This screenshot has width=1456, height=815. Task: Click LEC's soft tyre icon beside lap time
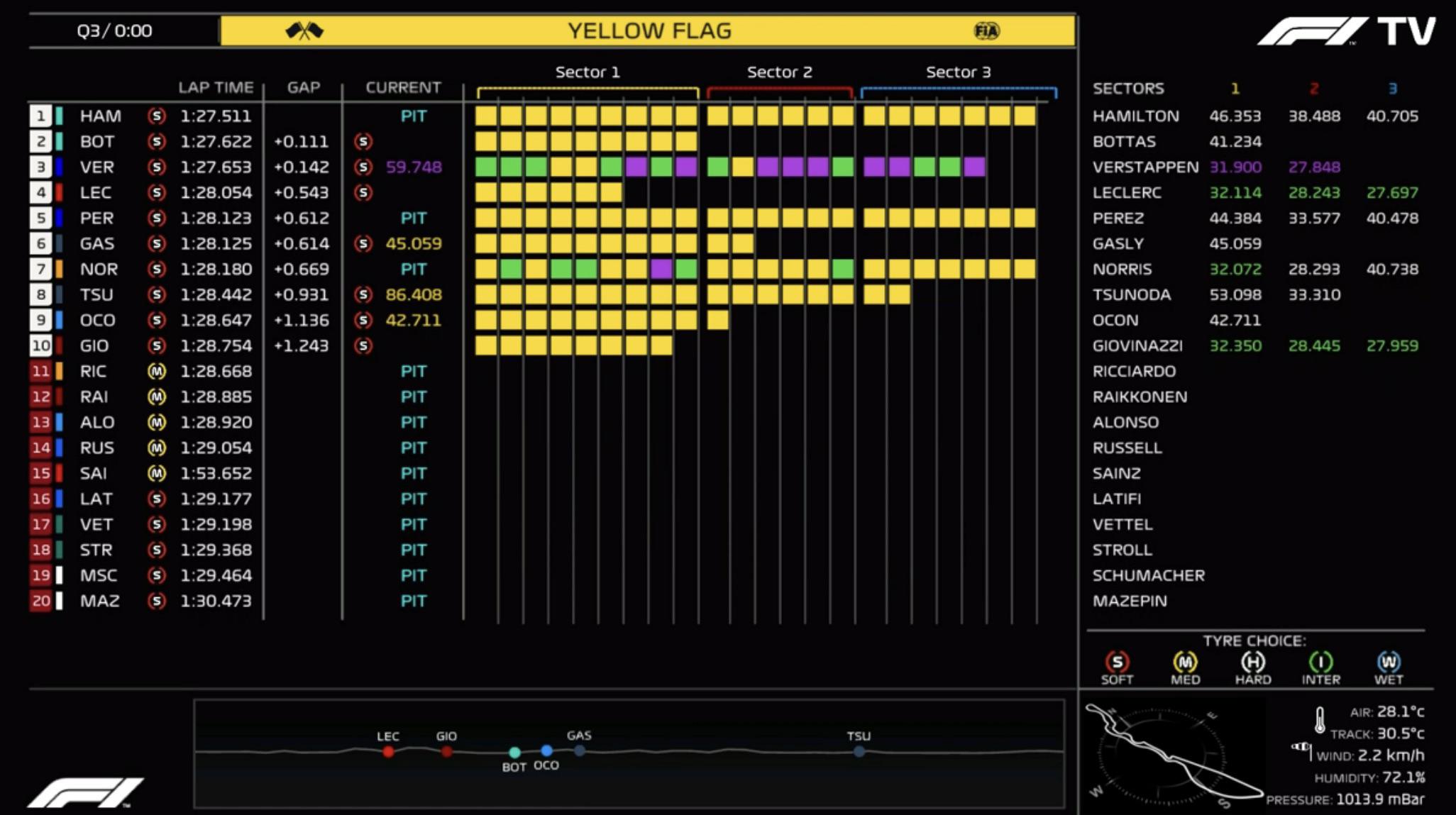coord(156,192)
